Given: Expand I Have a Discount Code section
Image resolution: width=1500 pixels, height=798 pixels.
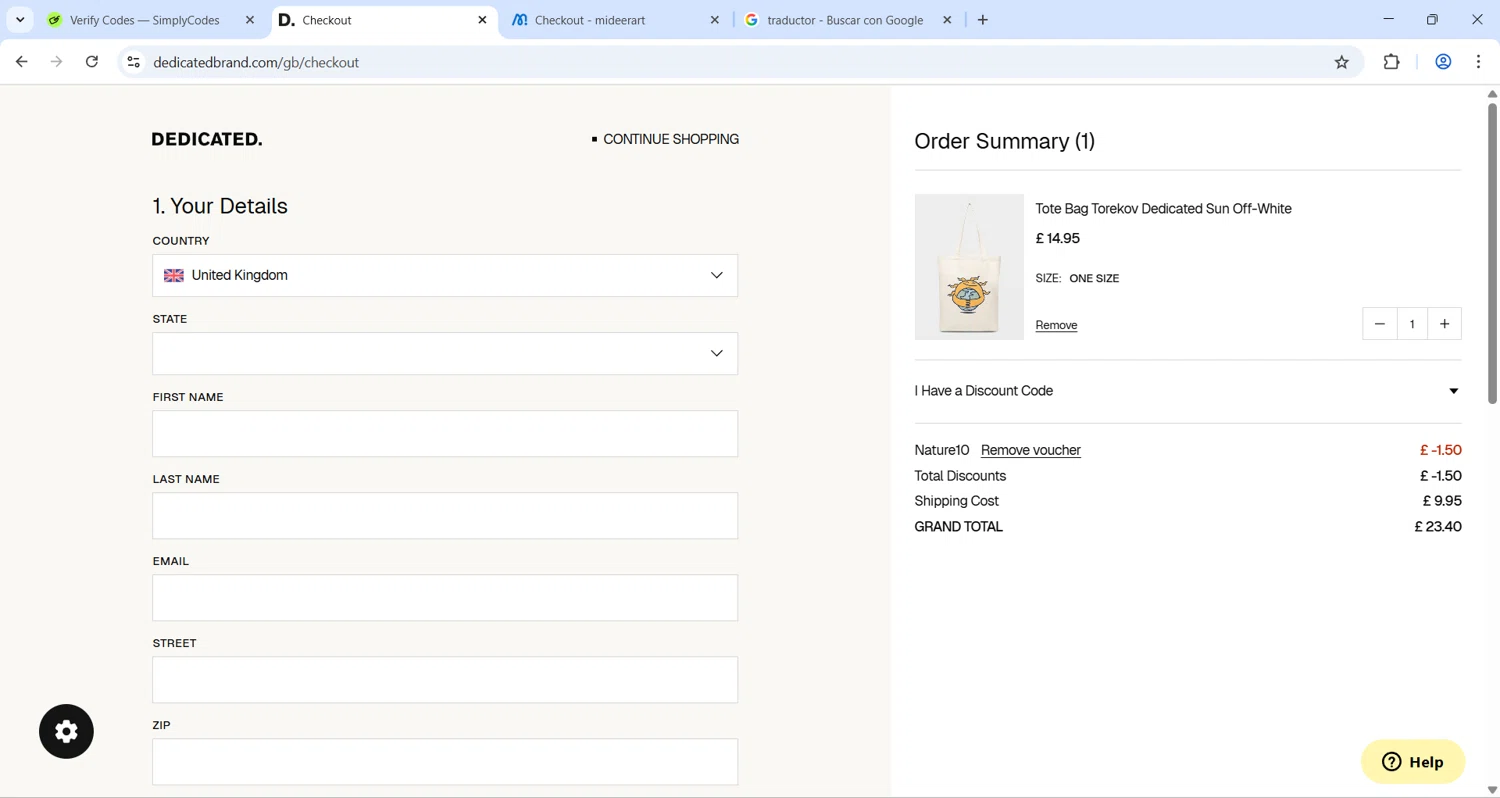Looking at the screenshot, I should [1187, 391].
